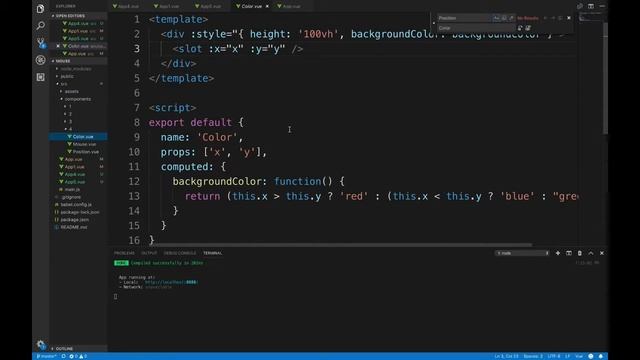Open the terminal selector dropdown '1: node'
The image size is (640, 360).
[522, 253]
